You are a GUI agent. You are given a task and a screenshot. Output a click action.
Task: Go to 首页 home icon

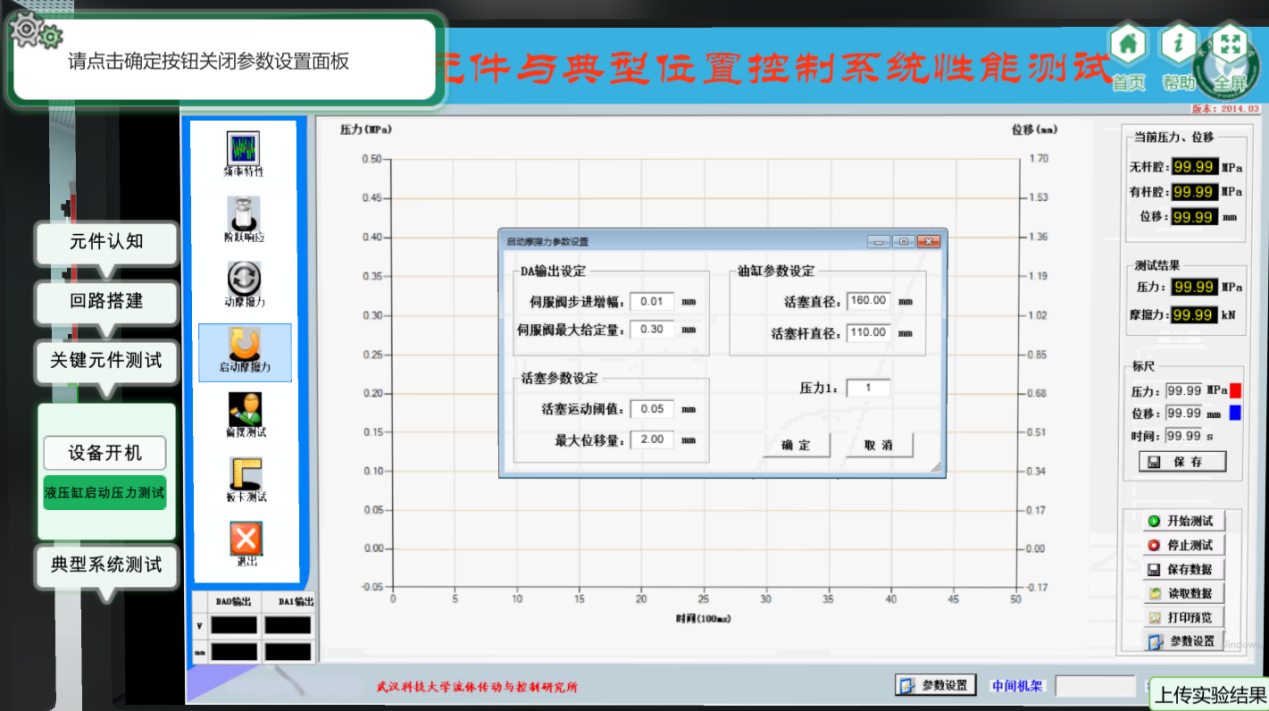pos(1128,45)
